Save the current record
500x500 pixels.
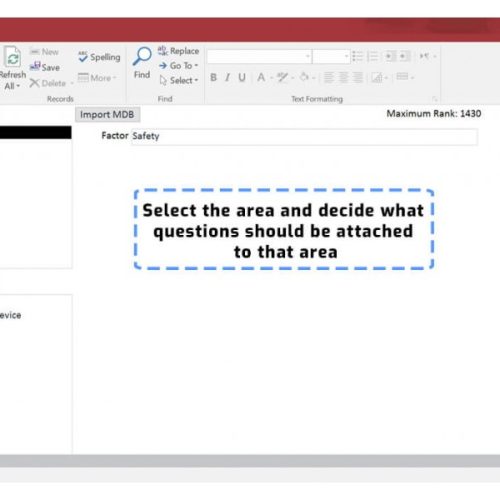coord(45,67)
